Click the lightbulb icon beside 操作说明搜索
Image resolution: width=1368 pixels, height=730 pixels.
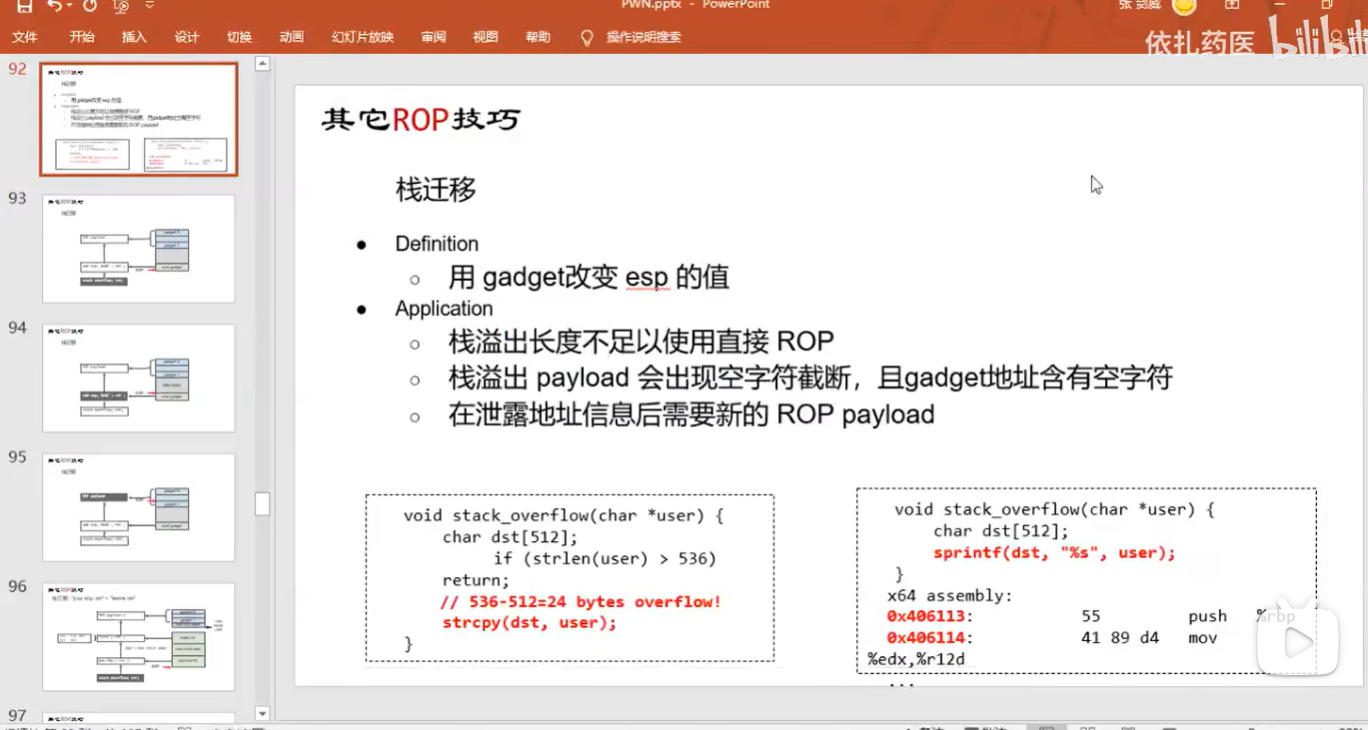coord(587,37)
